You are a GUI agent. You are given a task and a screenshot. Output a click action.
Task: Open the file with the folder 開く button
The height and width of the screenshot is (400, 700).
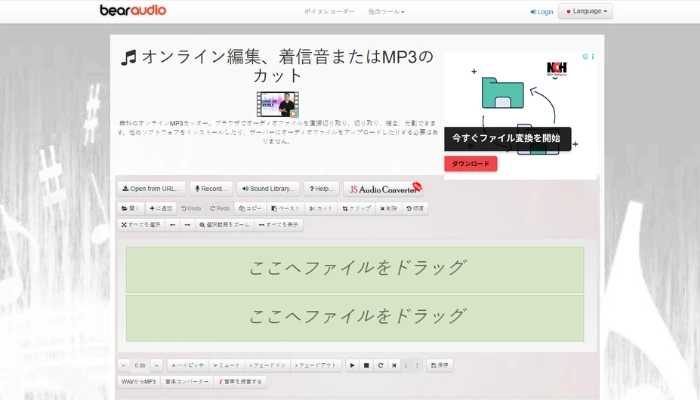click(x=131, y=208)
